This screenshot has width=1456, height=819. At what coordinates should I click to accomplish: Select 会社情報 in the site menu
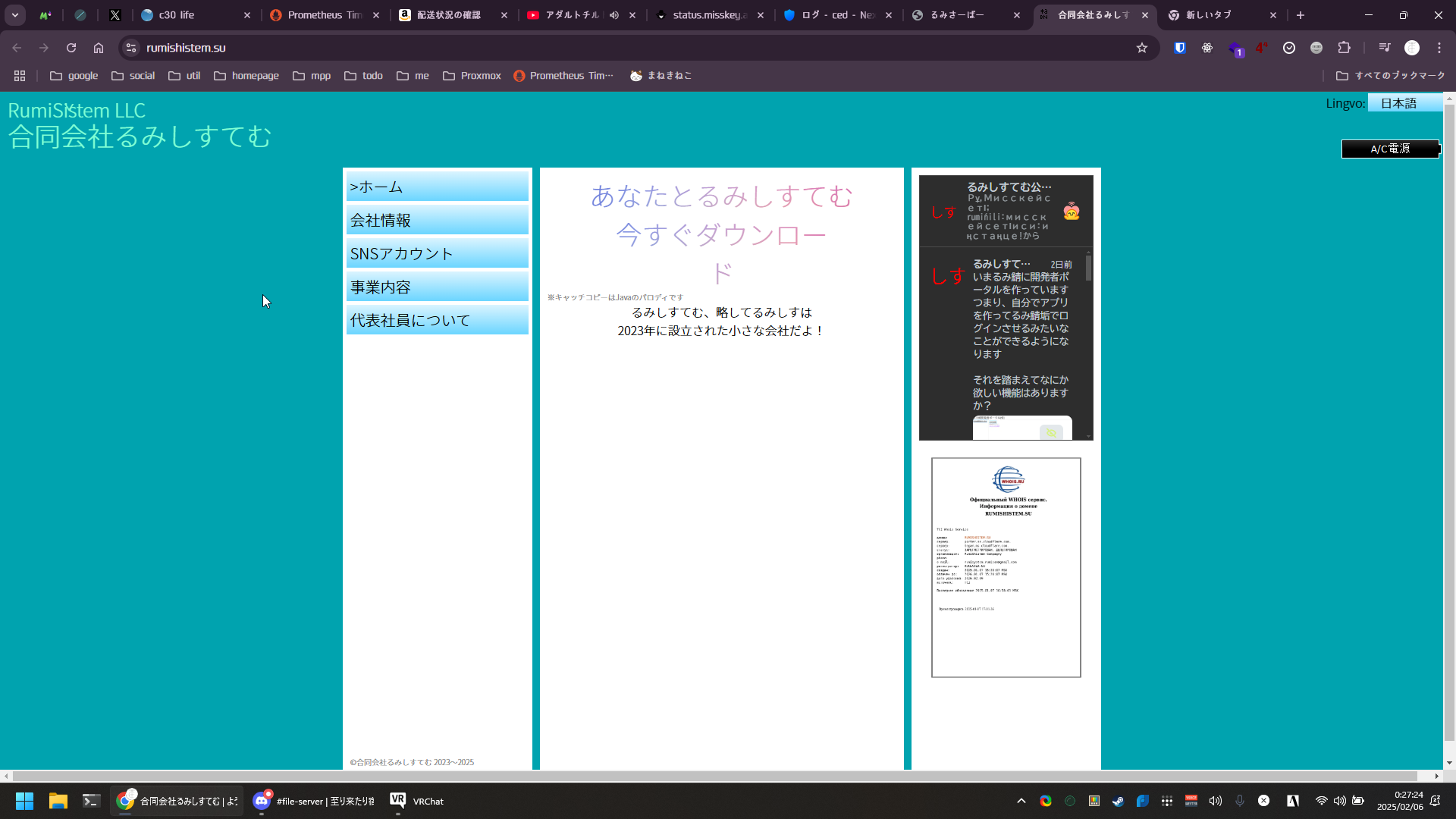(438, 220)
